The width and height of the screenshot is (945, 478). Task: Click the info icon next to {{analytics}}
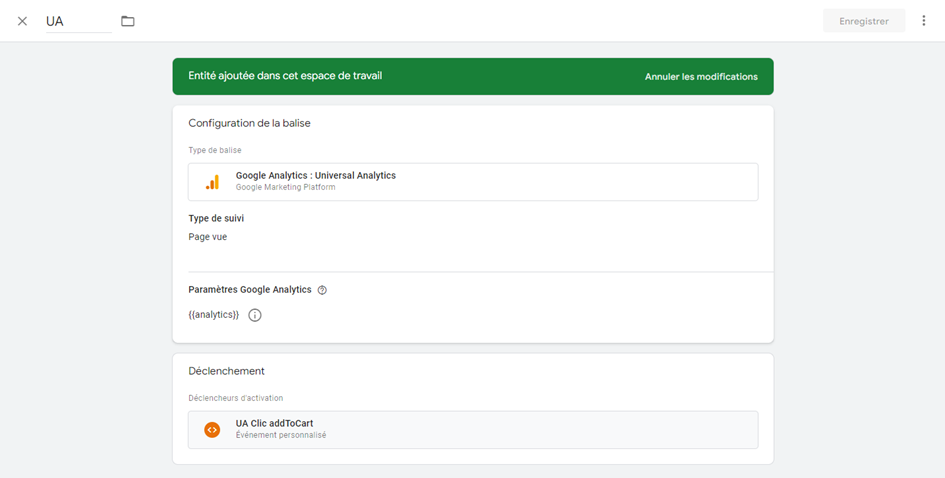(x=255, y=315)
